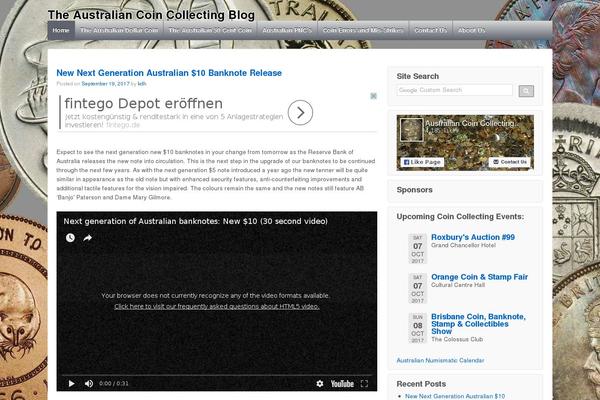Click the site search magnifier button
The image size is (600, 400).
tap(526, 91)
